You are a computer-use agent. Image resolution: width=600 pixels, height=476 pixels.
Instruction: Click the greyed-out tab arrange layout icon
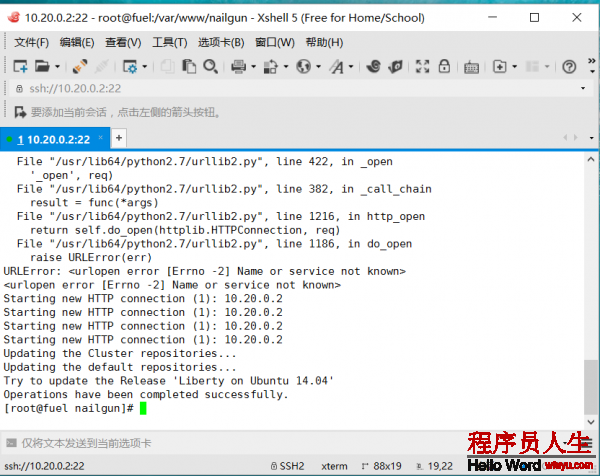coord(532,67)
